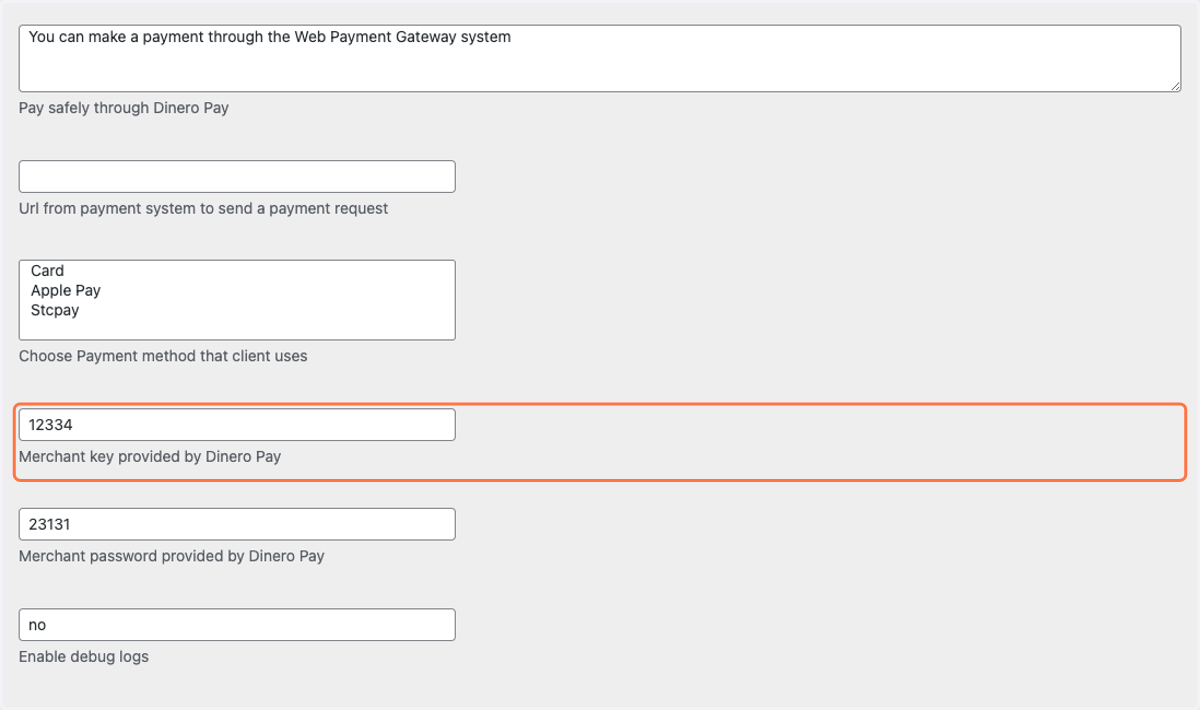Image resolution: width=1200 pixels, height=710 pixels.
Task: Select Card in payment method list
Action: tap(47, 271)
